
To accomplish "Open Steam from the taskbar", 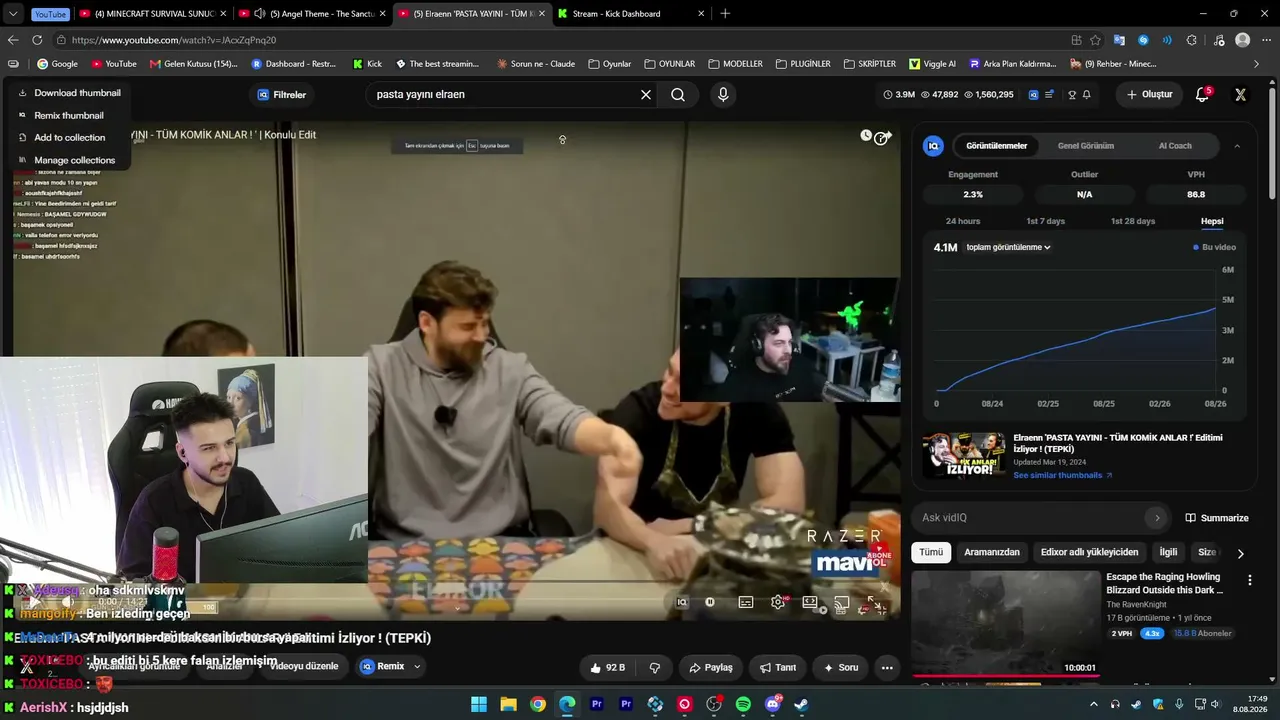I will [802, 704].
